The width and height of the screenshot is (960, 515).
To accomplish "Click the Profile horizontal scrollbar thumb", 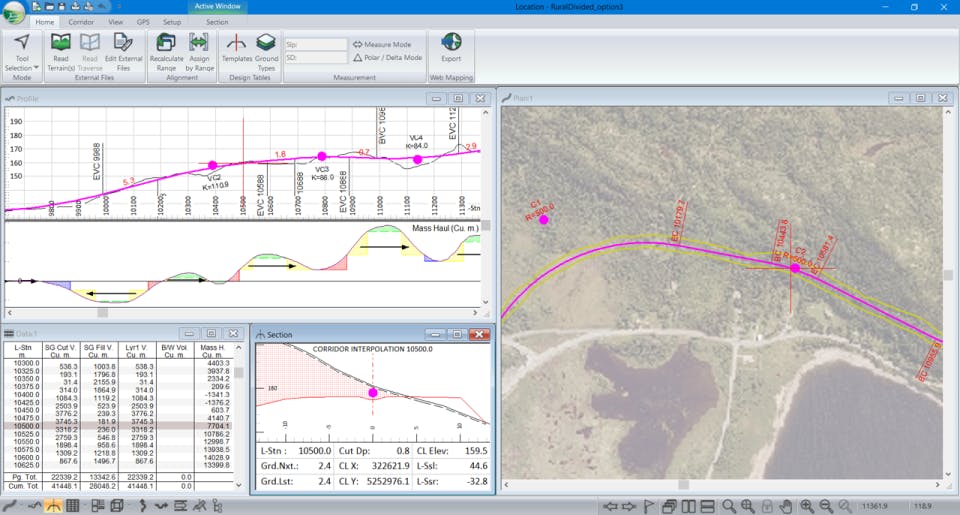I will coord(101,312).
